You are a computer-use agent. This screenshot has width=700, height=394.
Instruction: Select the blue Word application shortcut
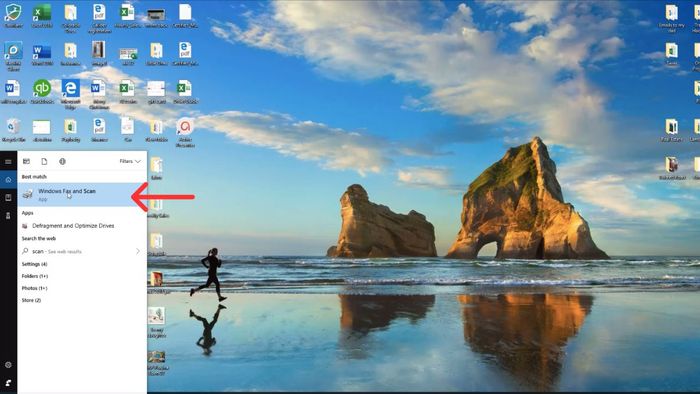tap(42, 54)
